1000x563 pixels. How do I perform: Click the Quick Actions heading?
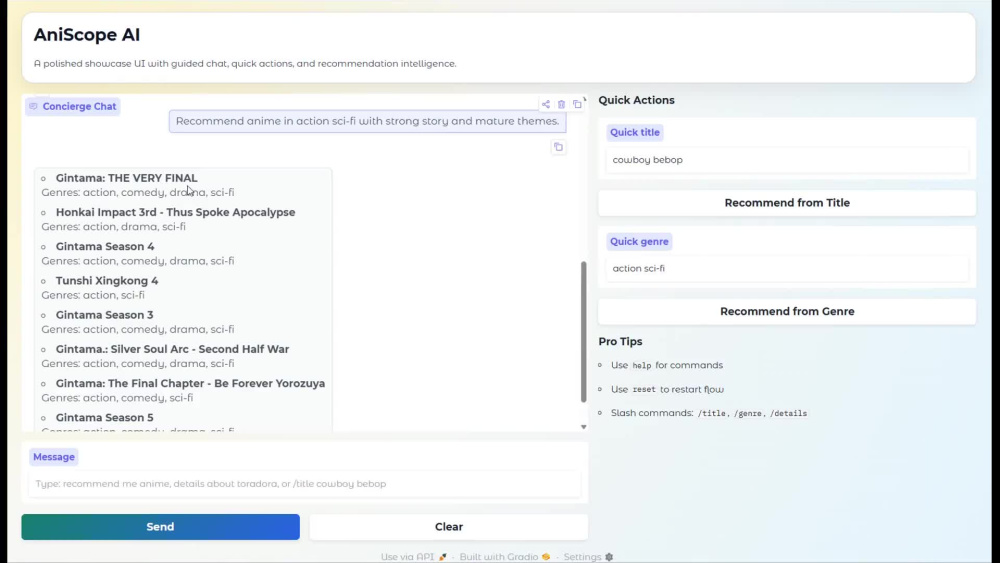[x=636, y=100]
